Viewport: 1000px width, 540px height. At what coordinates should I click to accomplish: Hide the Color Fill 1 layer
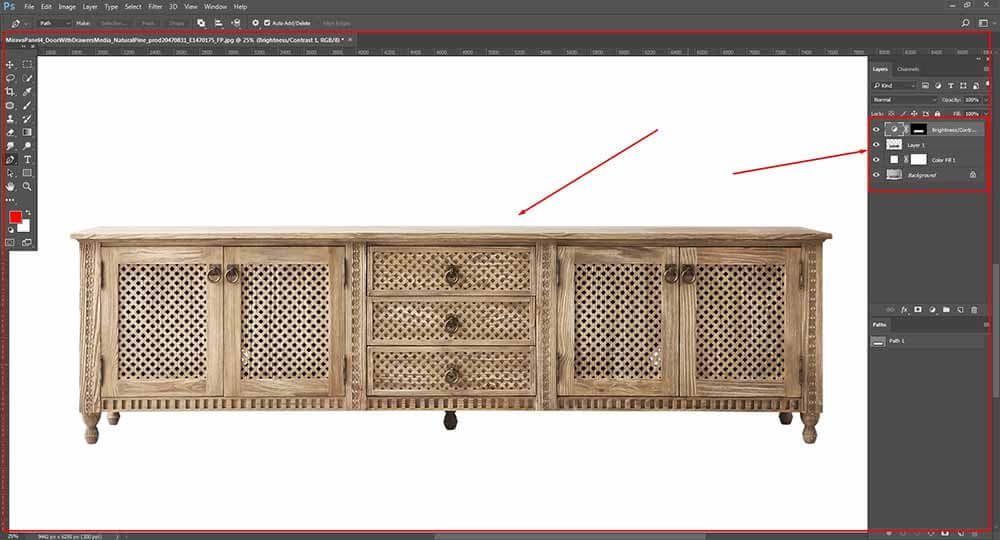(876, 160)
